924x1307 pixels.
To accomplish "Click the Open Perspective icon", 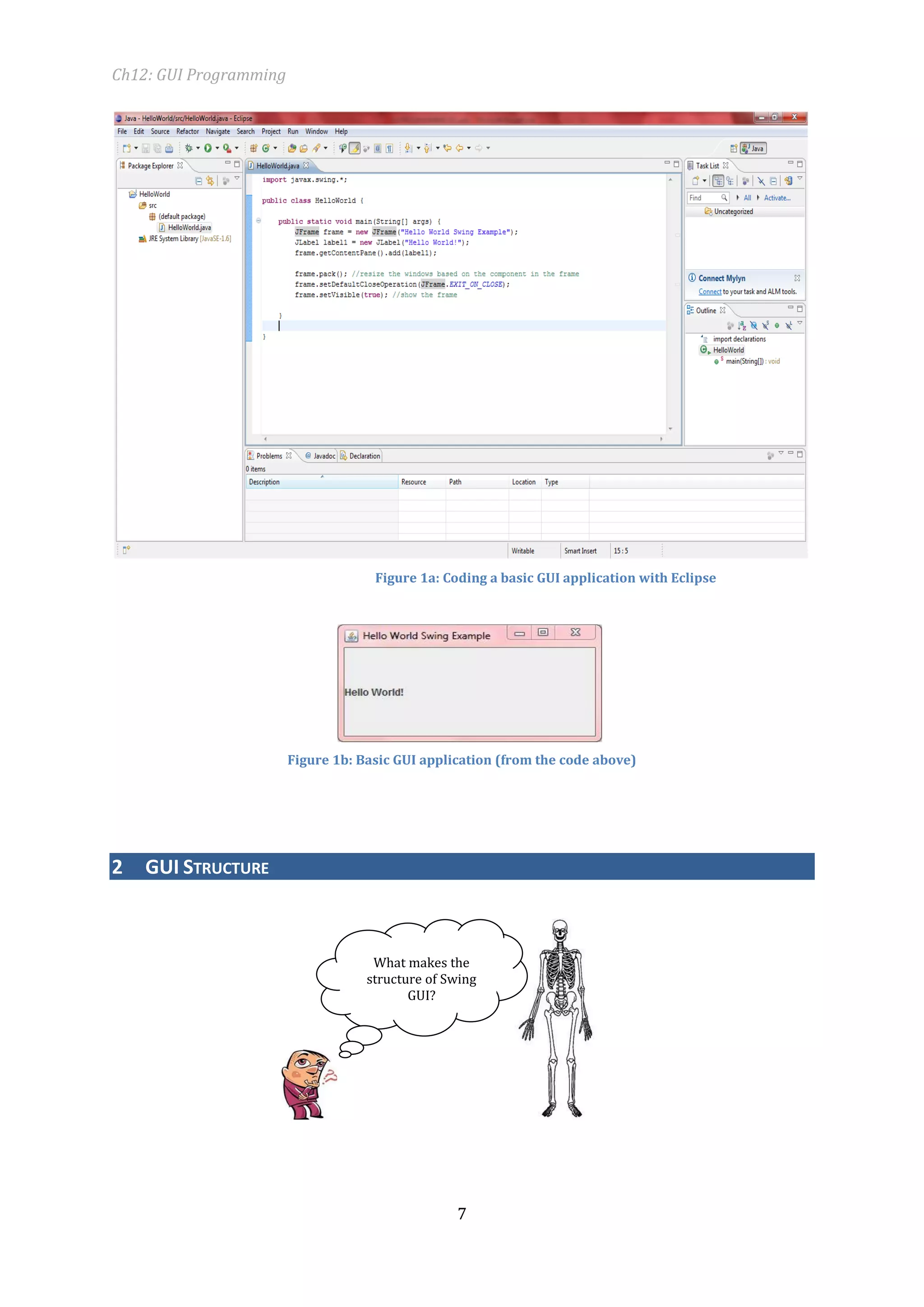I will click(734, 148).
